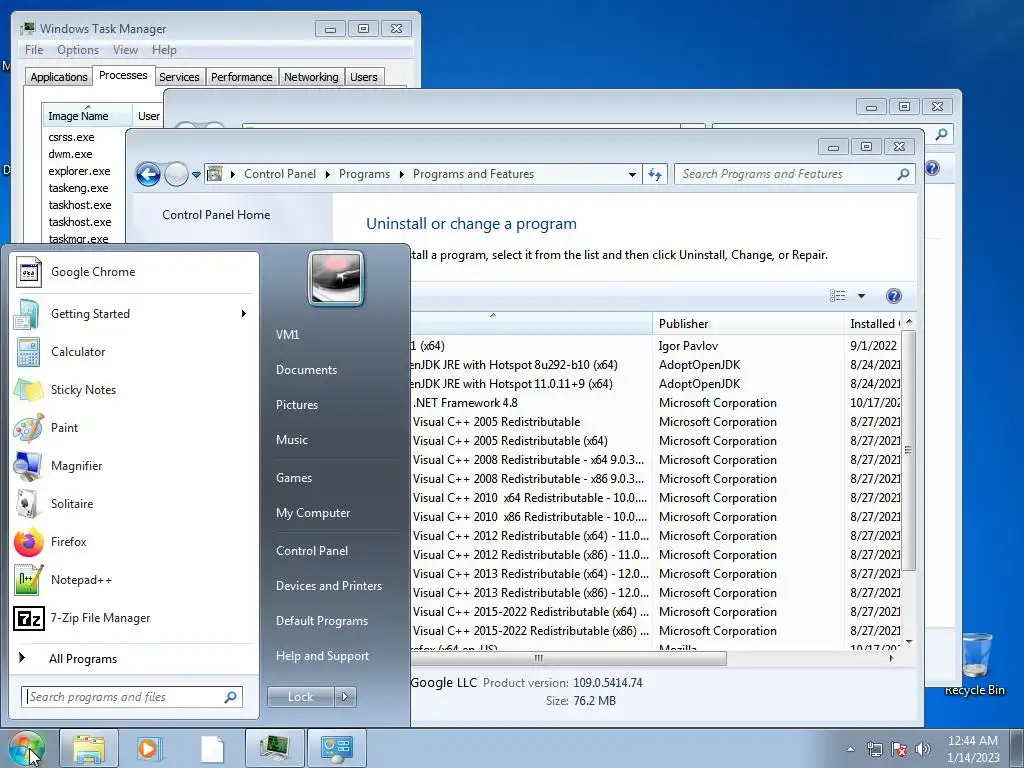Image resolution: width=1024 pixels, height=768 pixels.
Task: Click Refresh button next to address bar
Action: pyautogui.click(x=655, y=174)
